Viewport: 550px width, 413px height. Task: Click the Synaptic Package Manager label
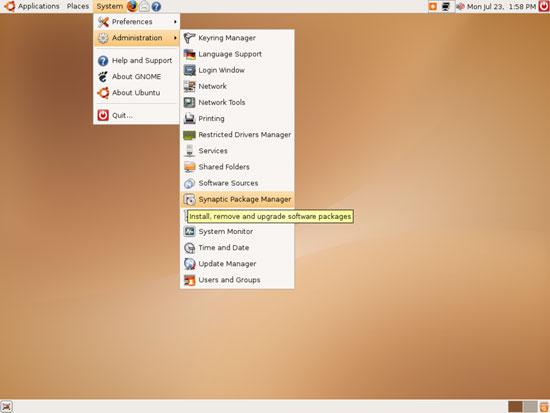[245, 199]
